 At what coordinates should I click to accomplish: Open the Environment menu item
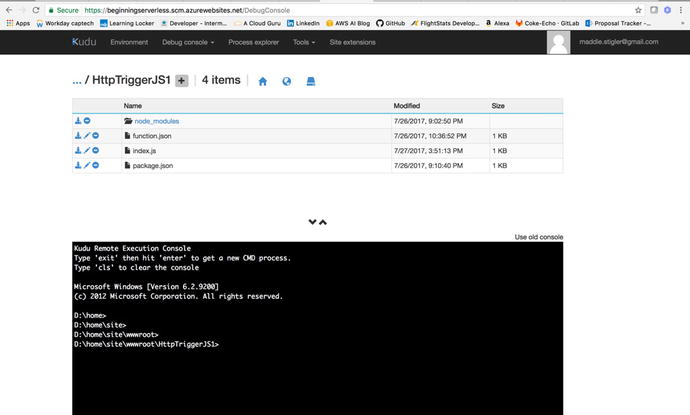click(x=129, y=43)
